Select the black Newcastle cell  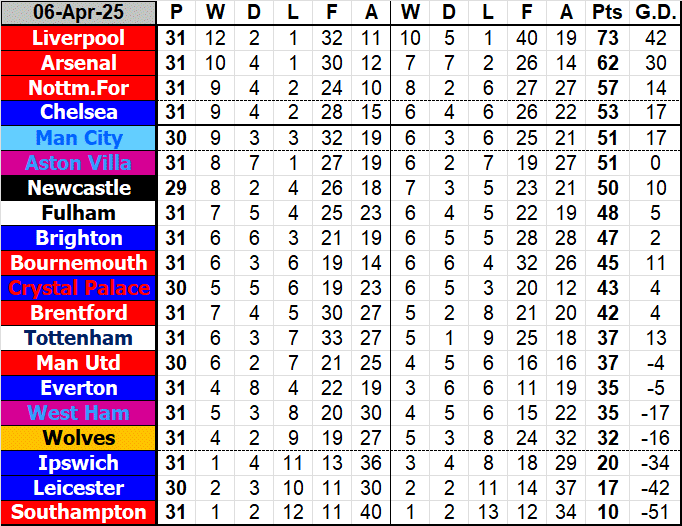(x=79, y=188)
